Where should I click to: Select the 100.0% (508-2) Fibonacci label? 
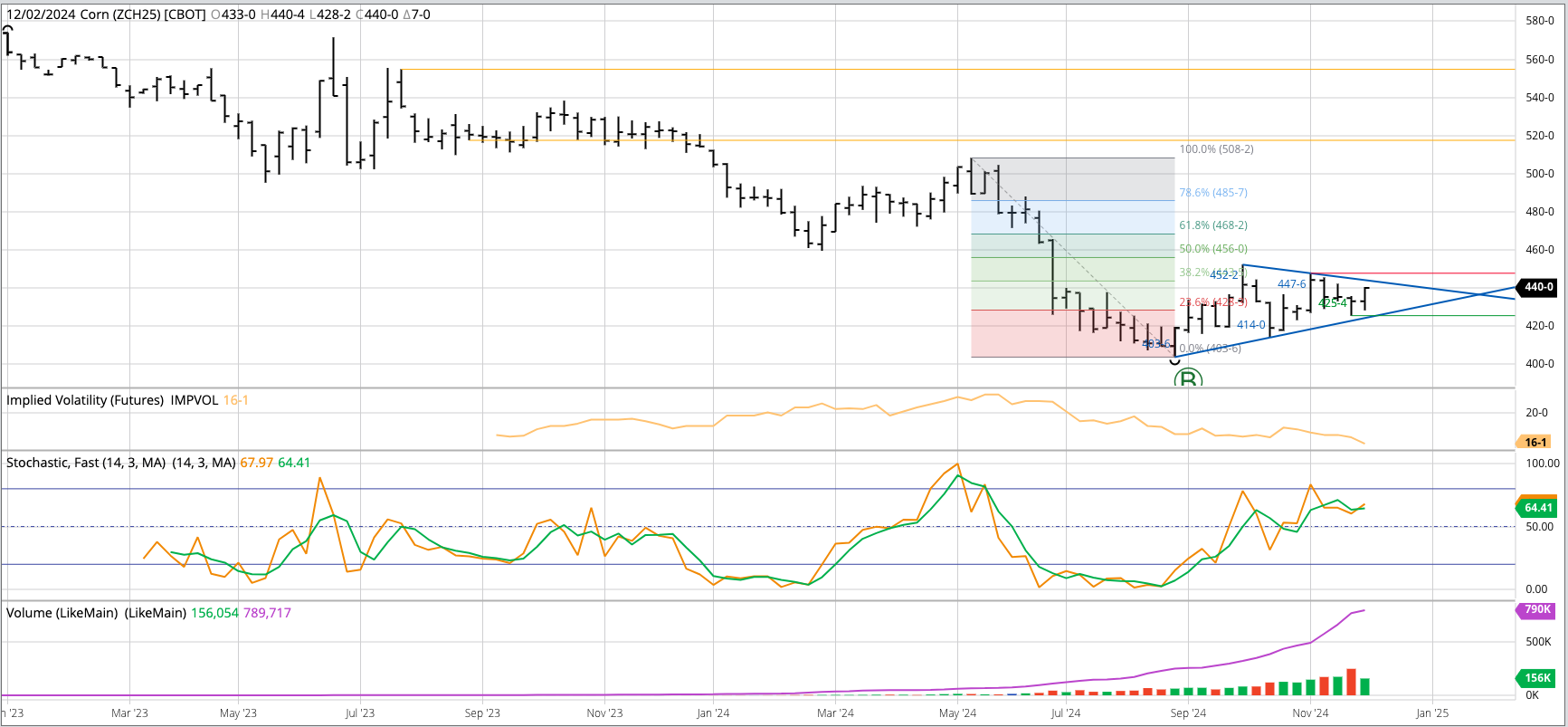[1216, 149]
